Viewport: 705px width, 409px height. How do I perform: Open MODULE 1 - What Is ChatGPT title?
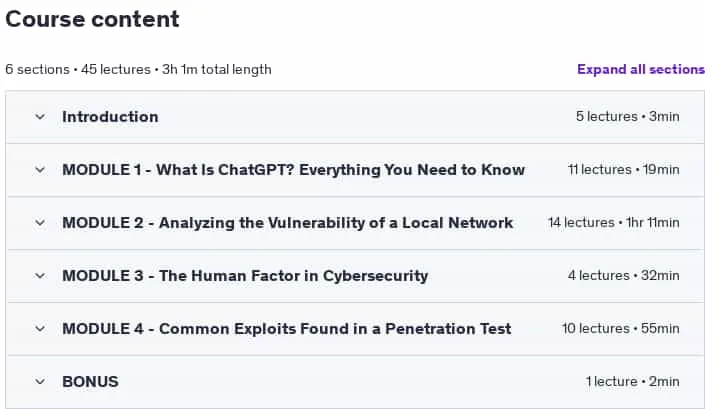pyautogui.click(x=293, y=170)
